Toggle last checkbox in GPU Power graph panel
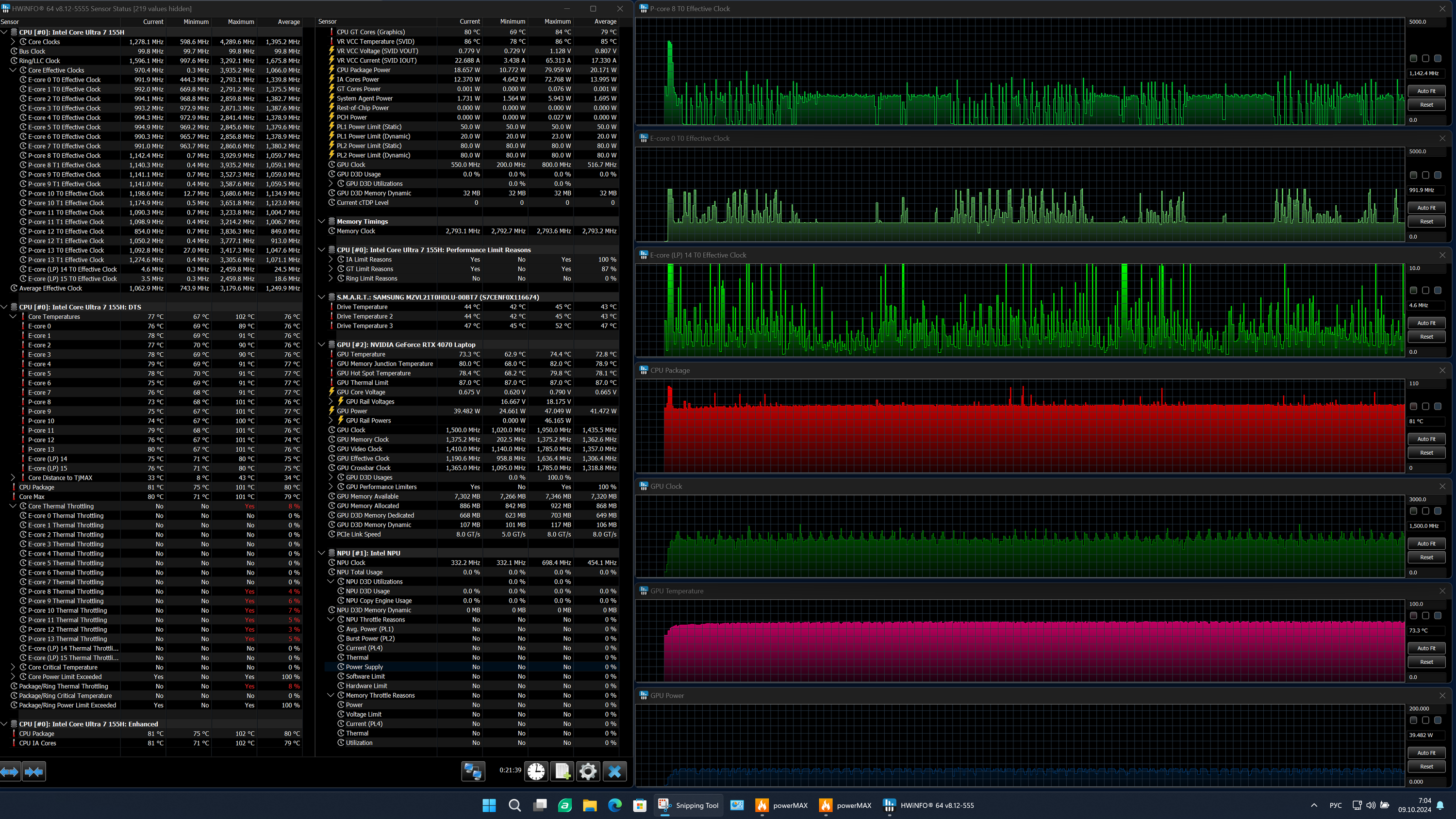Screen dimensions: 1456x819 coord(1438,720)
